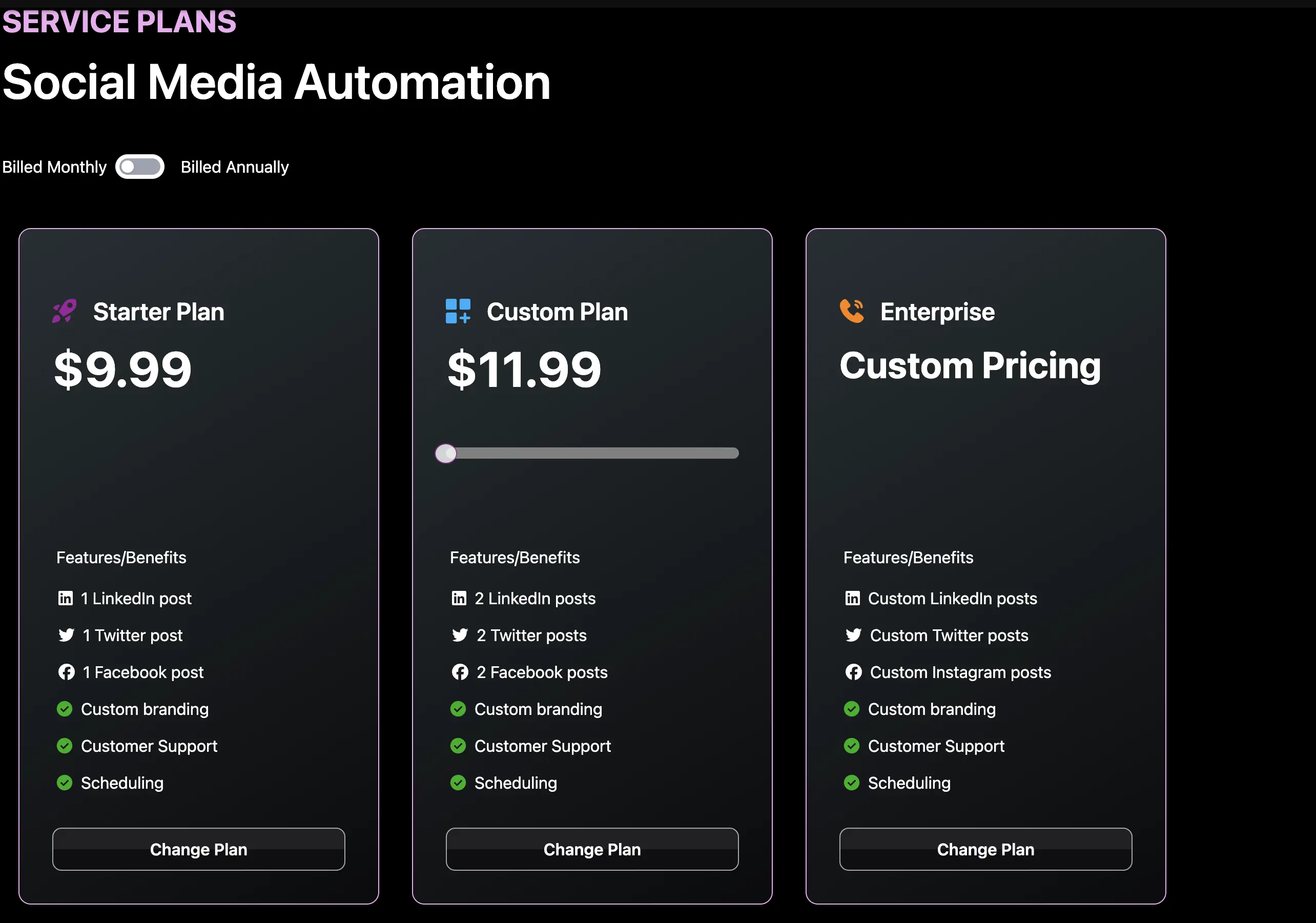
Task: Click green checkmark next to Starter Scheduling
Action: (x=65, y=783)
